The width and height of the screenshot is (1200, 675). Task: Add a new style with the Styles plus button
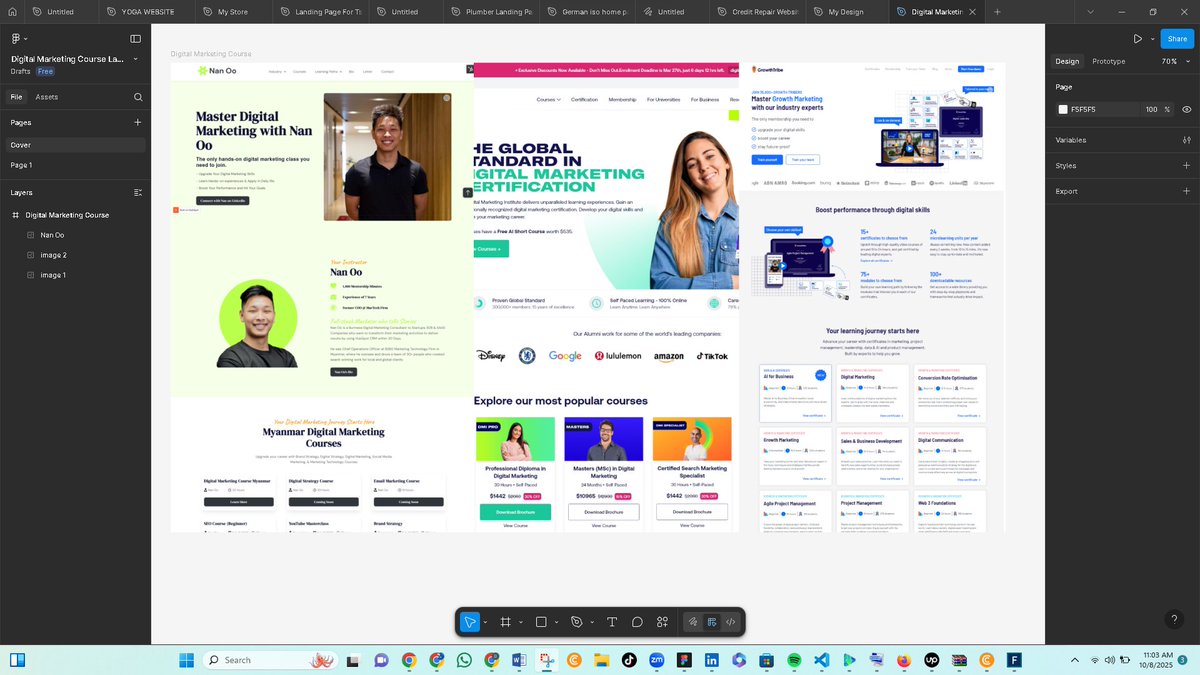tap(1186, 163)
